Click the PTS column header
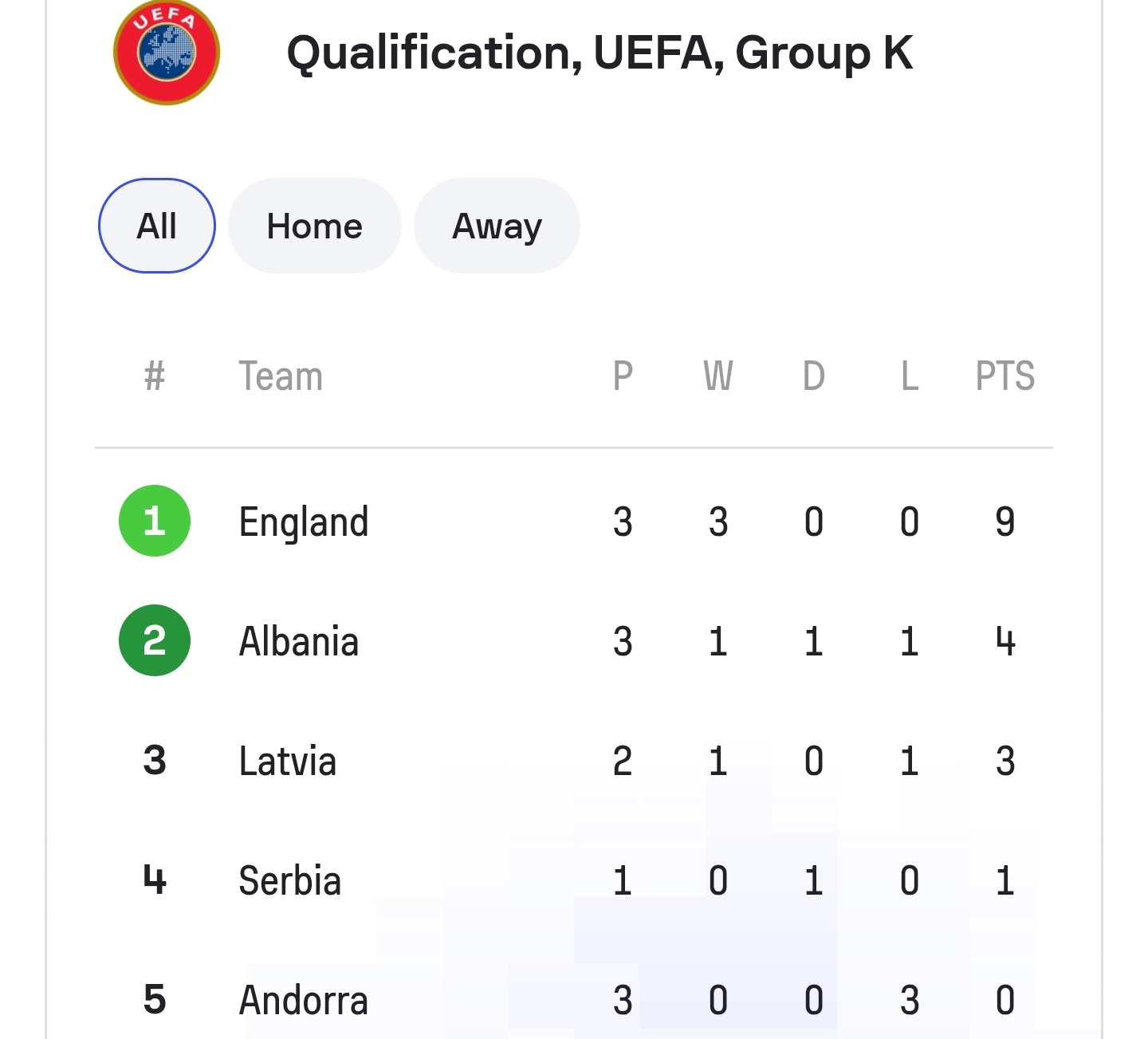Screen dimensions: 1148x1039 pyautogui.click(x=1005, y=376)
